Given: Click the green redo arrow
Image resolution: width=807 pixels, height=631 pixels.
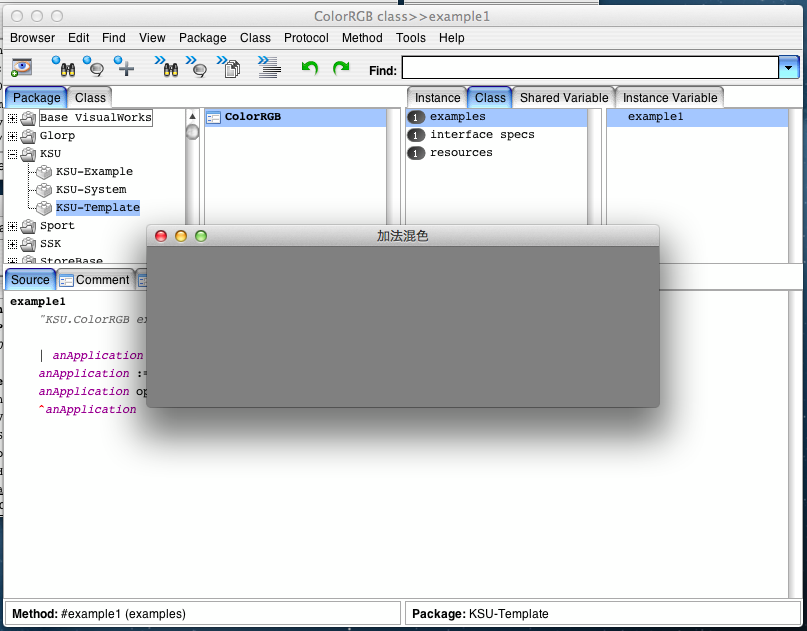Looking at the screenshot, I should click(x=341, y=68).
